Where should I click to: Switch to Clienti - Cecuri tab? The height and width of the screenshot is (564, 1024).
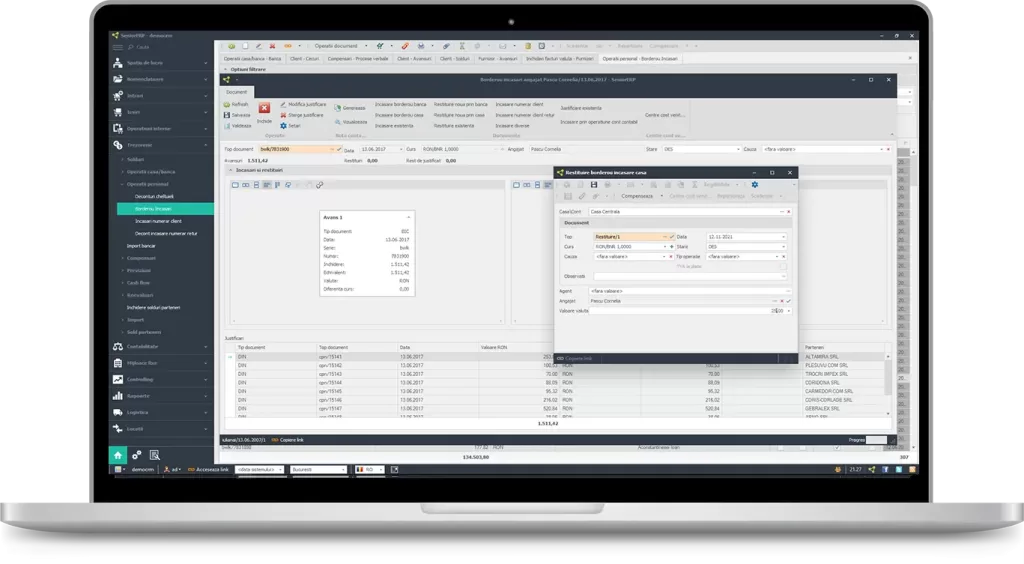point(304,59)
